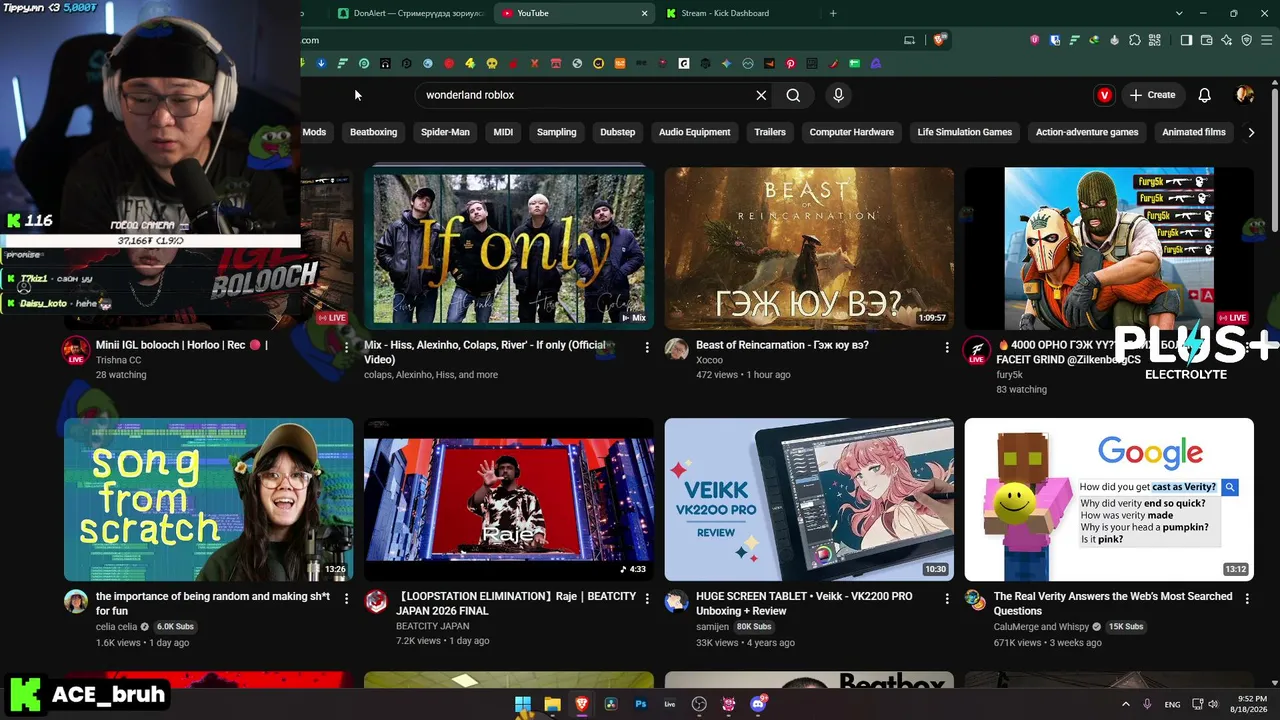Open the HUGE SCREEN TABLET Veikk video title
The width and height of the screenshot is (1280, 720).
pos(804,603)
